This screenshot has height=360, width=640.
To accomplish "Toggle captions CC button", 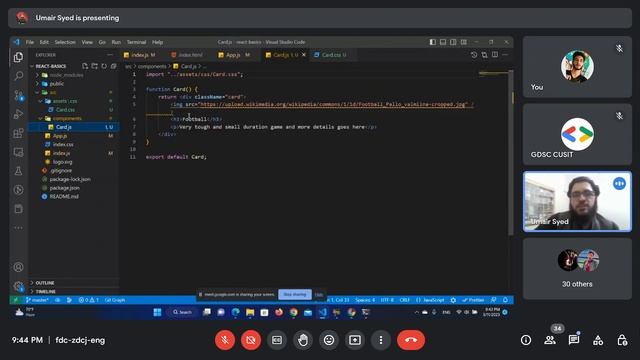I will [x=277, y=340].
